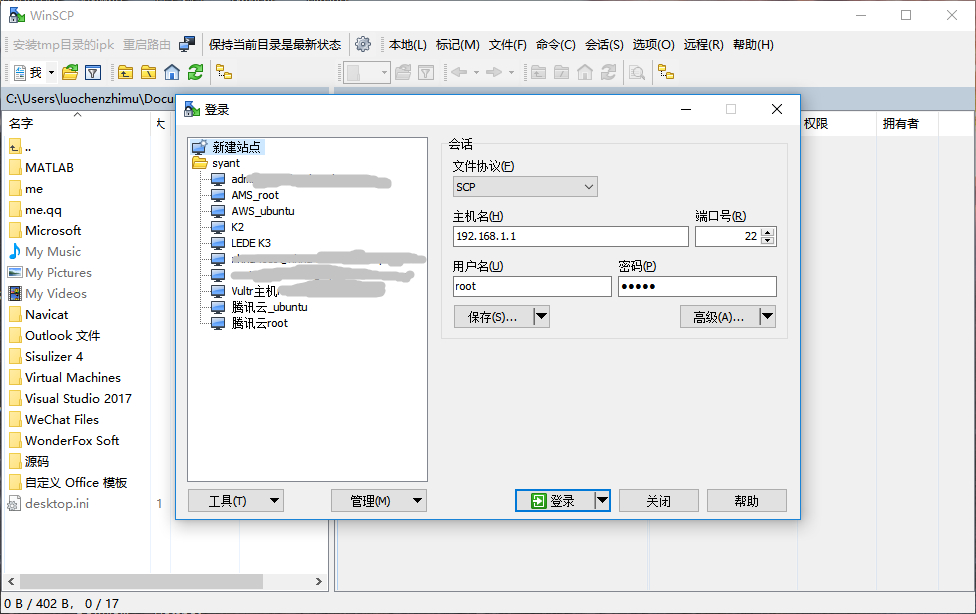The width and height of the screenshot is (976, 614).
Task: Click the remote panel back arrow
Action: (x=459, y=73)
